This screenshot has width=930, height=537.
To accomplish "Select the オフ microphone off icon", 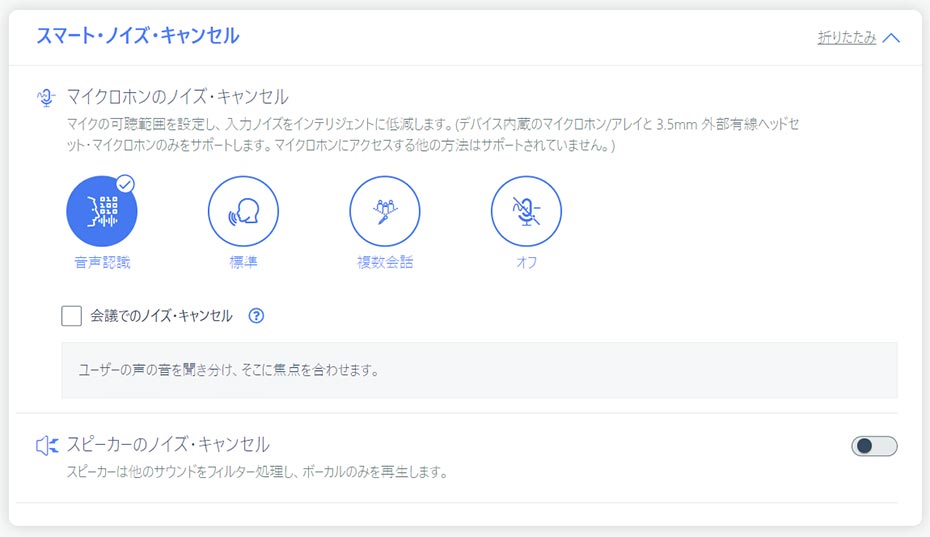I will (x=526, y=211).
